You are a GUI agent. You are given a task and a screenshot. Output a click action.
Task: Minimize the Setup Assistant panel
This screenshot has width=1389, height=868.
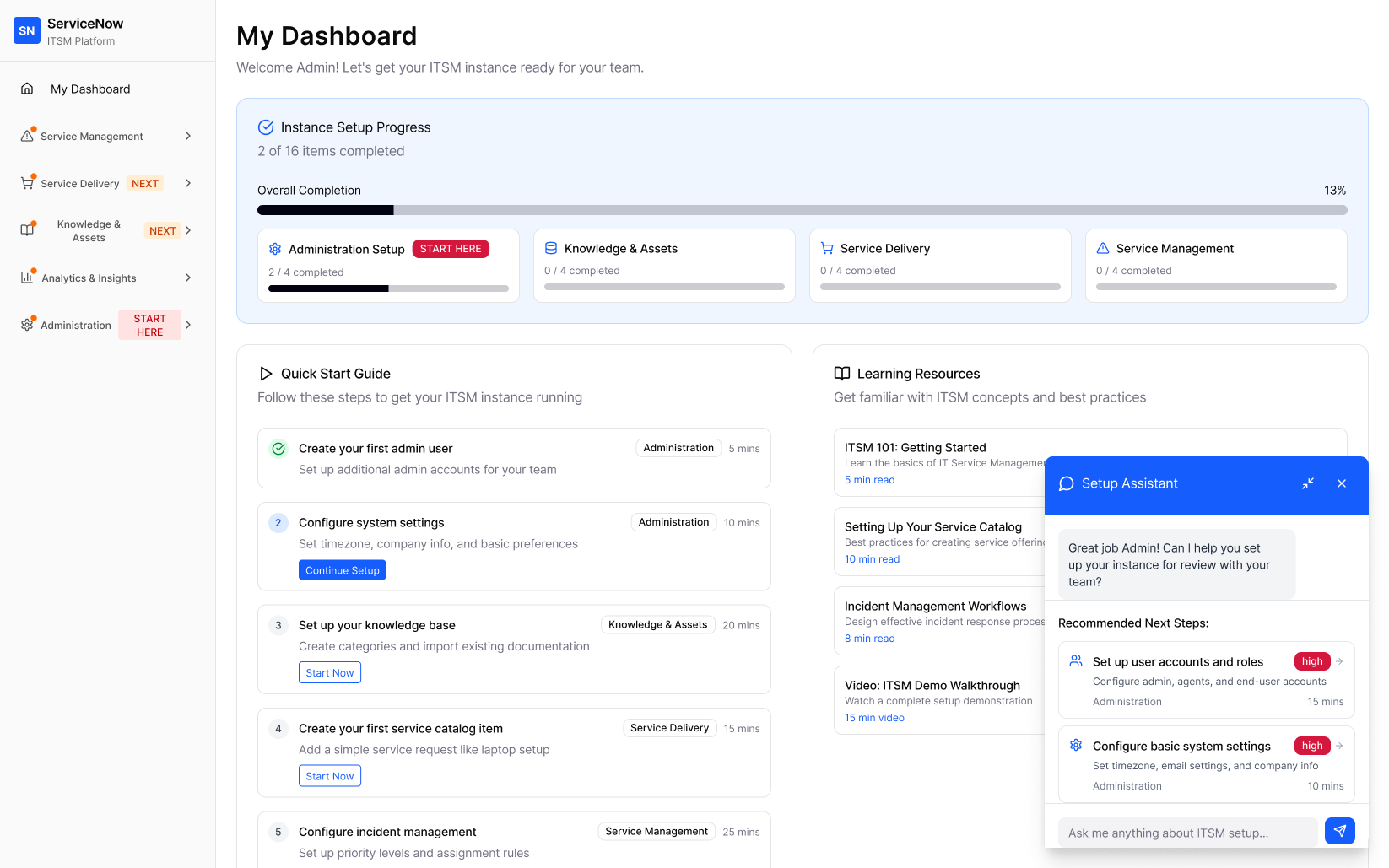click(1308, 483)
